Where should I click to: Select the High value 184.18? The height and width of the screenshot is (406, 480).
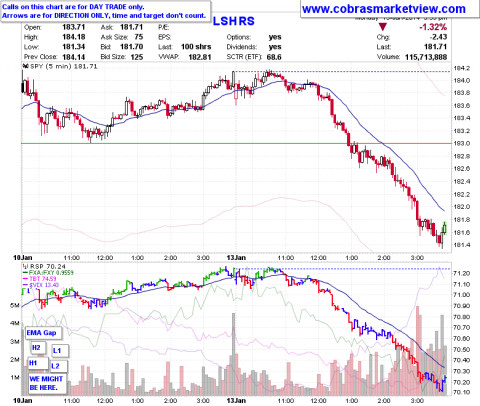(74, 37)
